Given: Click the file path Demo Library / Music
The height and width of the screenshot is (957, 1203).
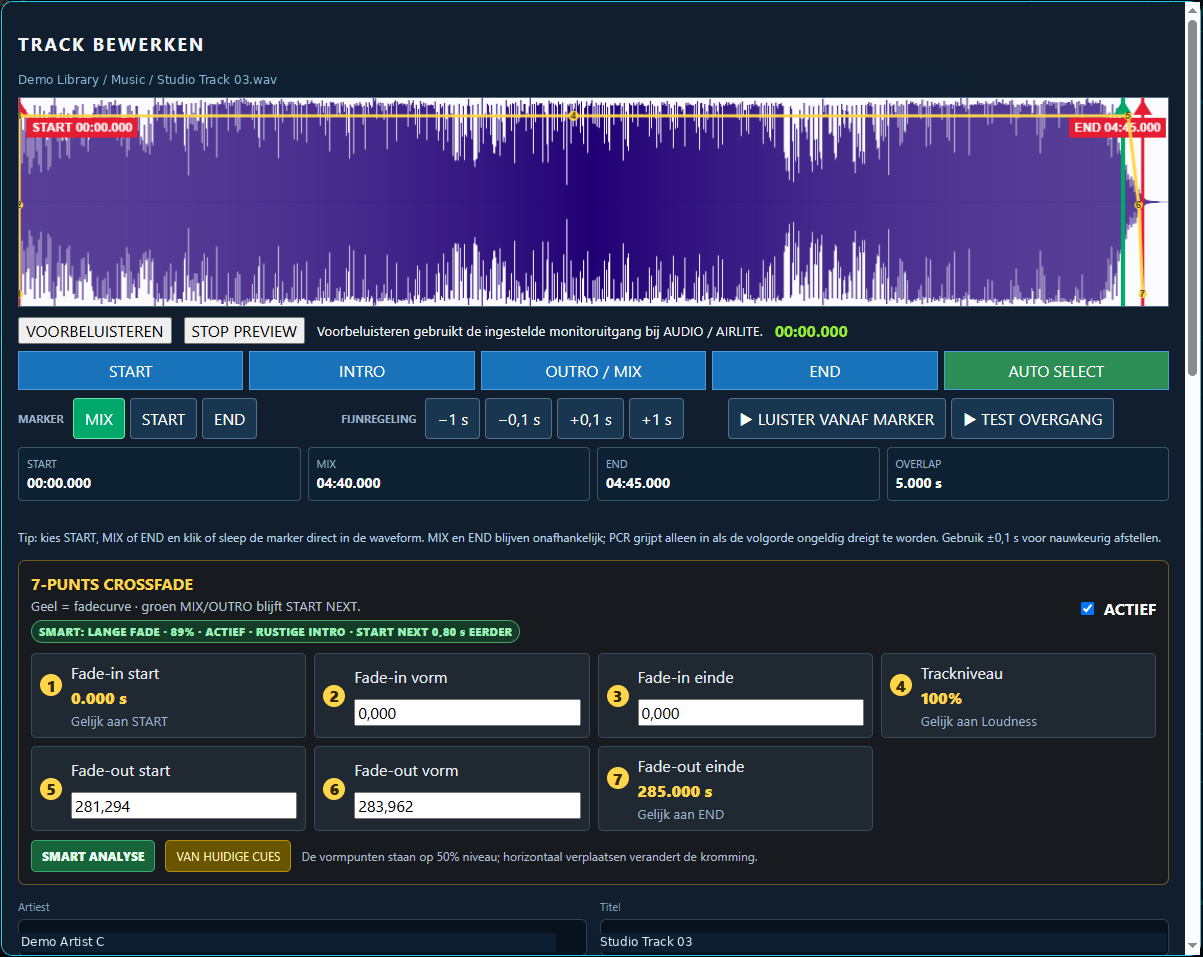Looking at the screenshot, I should [147, 79].
